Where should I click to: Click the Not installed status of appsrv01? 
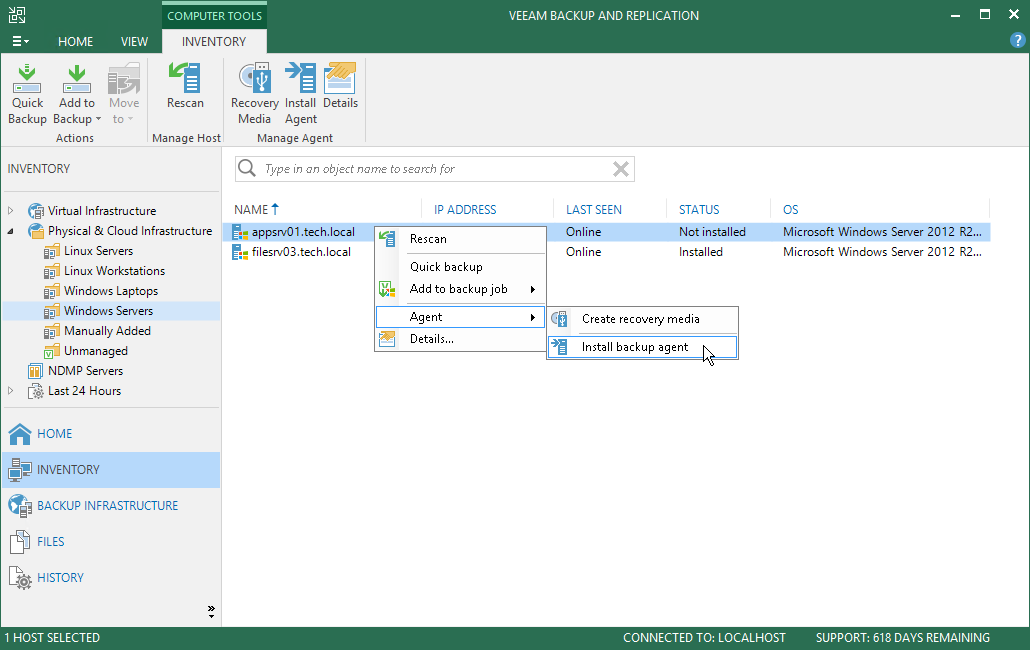coord(712,232)
